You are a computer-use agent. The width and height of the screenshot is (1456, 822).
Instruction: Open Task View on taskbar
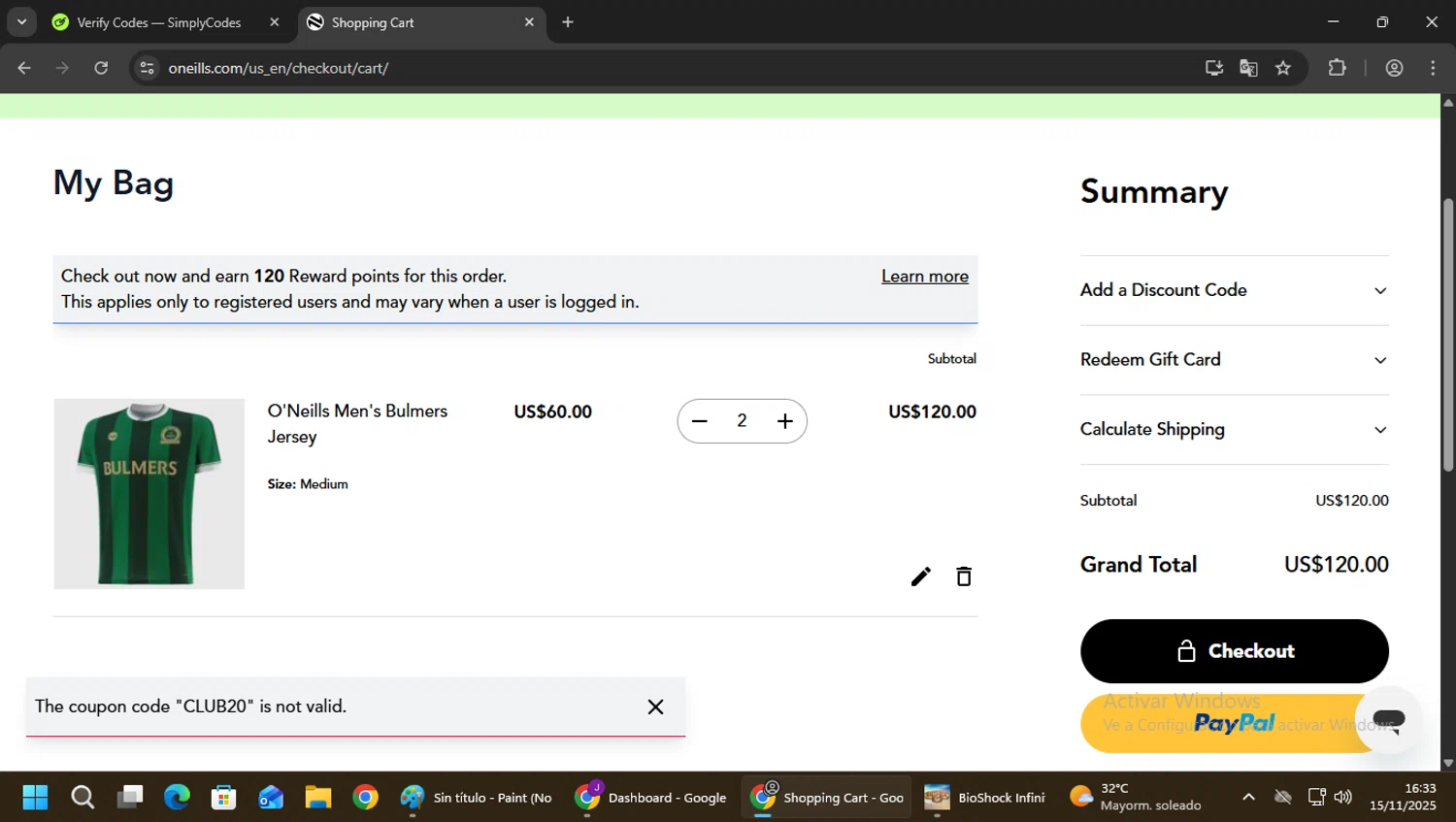(x=130, y=798)
